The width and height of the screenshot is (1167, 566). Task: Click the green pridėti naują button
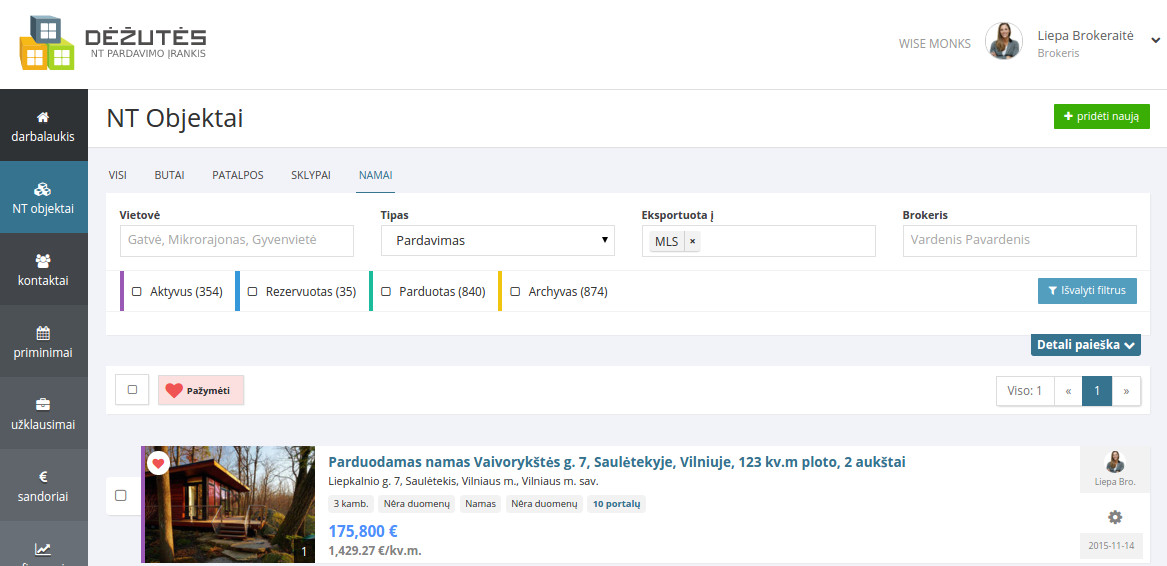1101,117
